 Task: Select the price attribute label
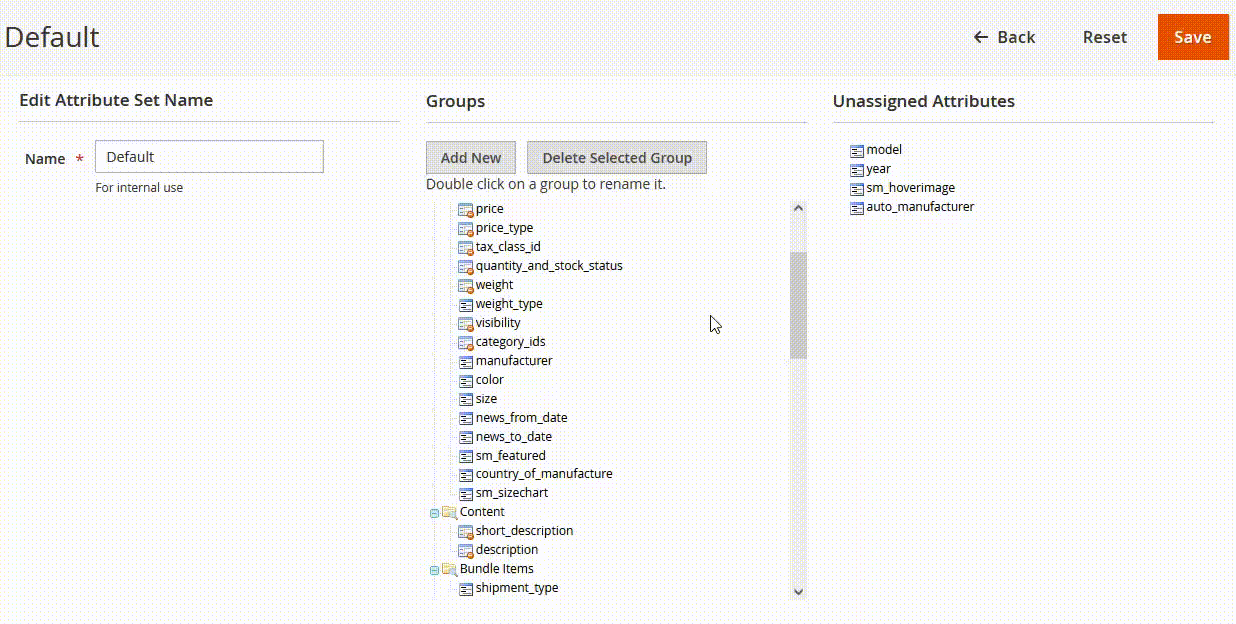[490, 209]
